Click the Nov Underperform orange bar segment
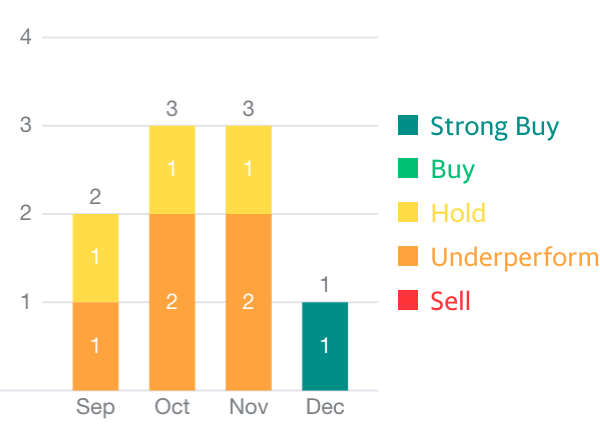This screenshot has width=600, height=432. (x=248, y=302)
